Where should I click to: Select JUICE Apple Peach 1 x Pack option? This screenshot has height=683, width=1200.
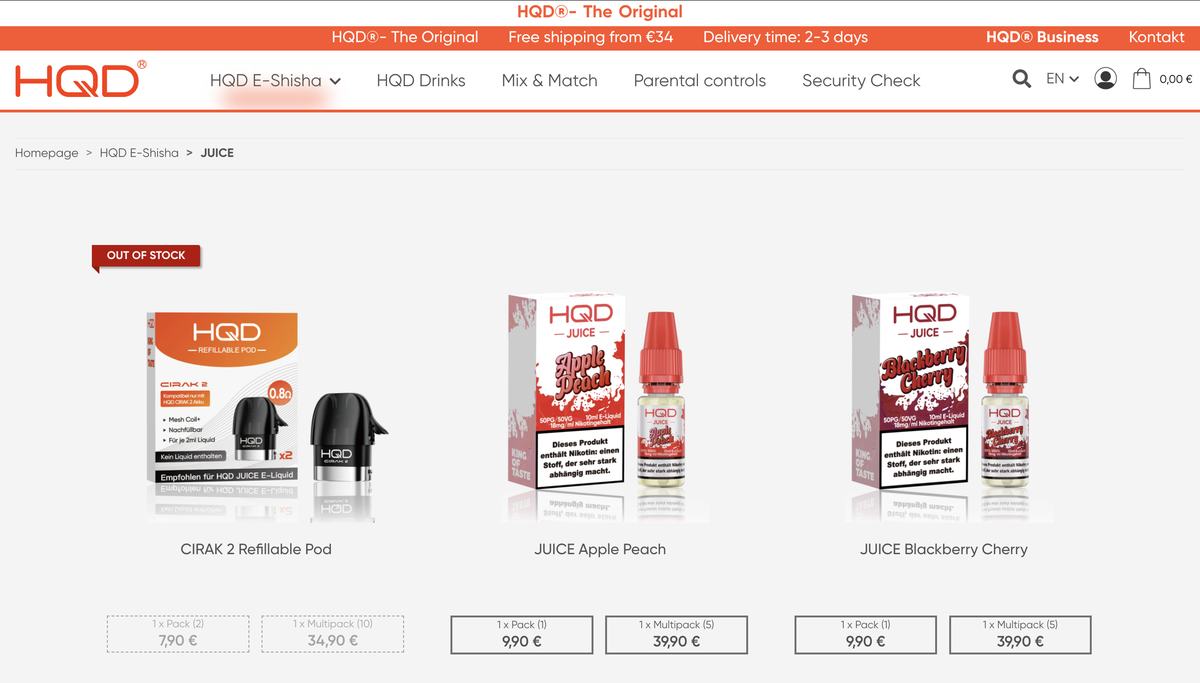522,634
